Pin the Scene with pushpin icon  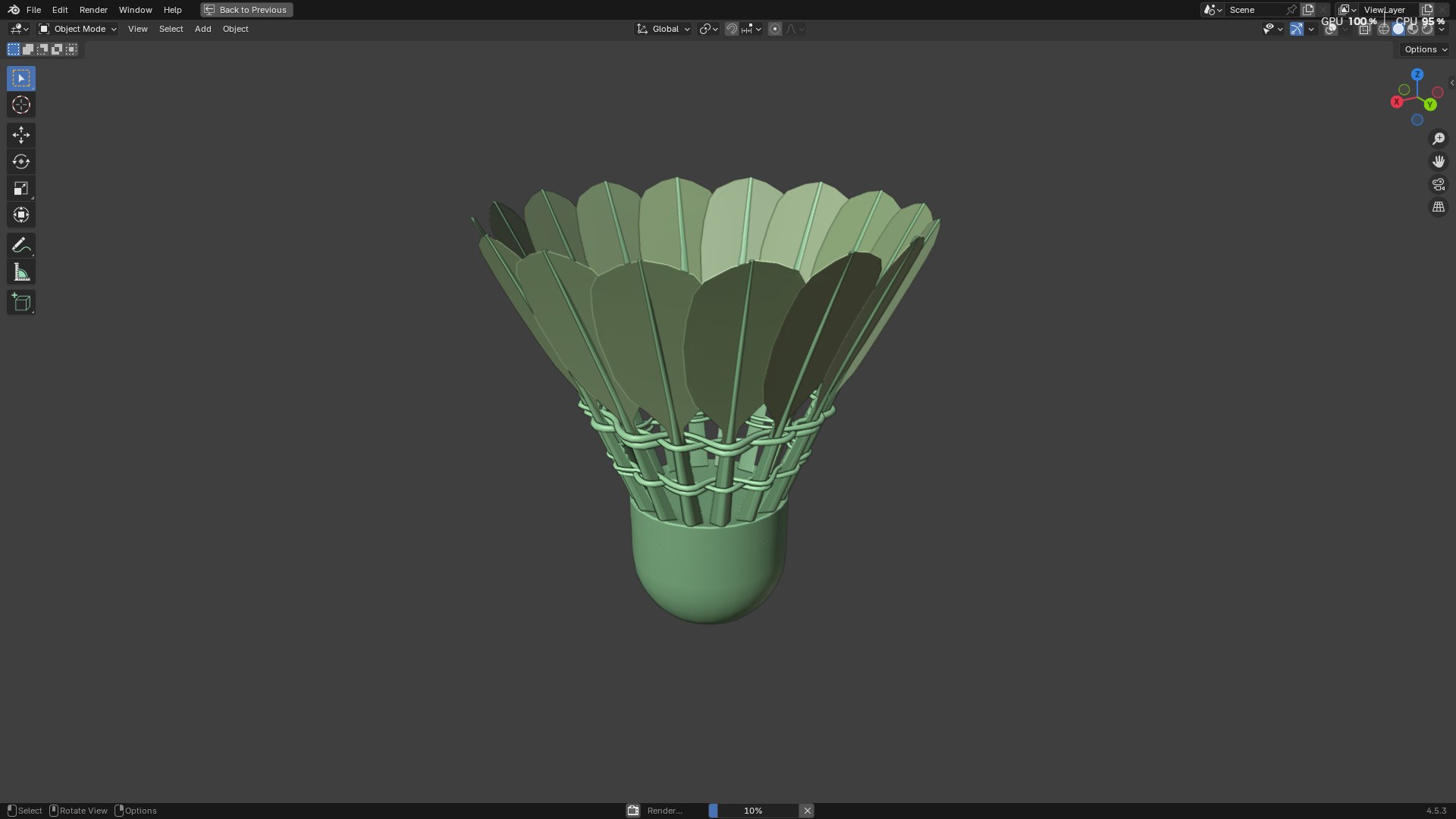(1291, 10)
